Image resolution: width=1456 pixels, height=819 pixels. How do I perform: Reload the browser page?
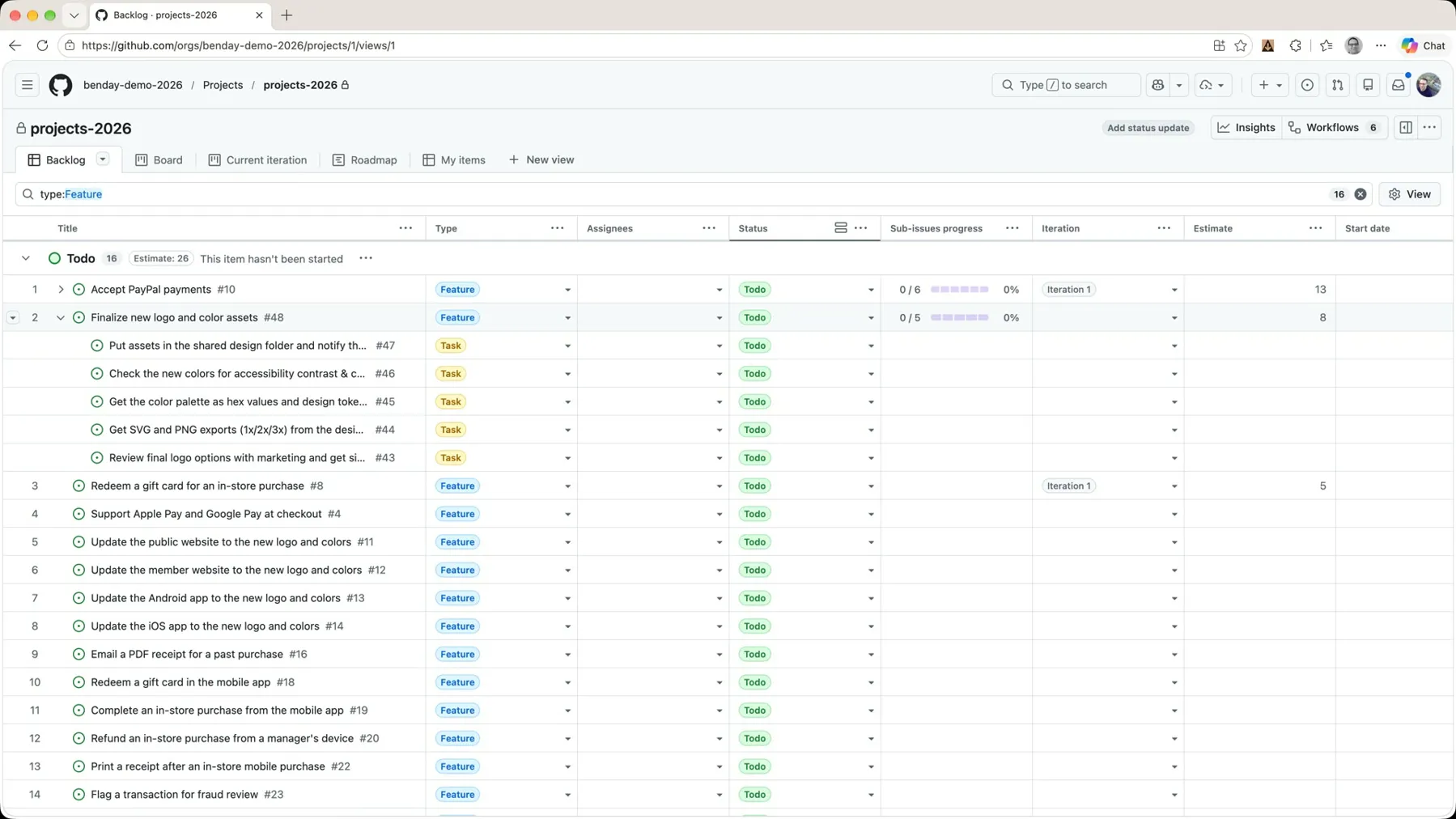(x=42, y=45)
